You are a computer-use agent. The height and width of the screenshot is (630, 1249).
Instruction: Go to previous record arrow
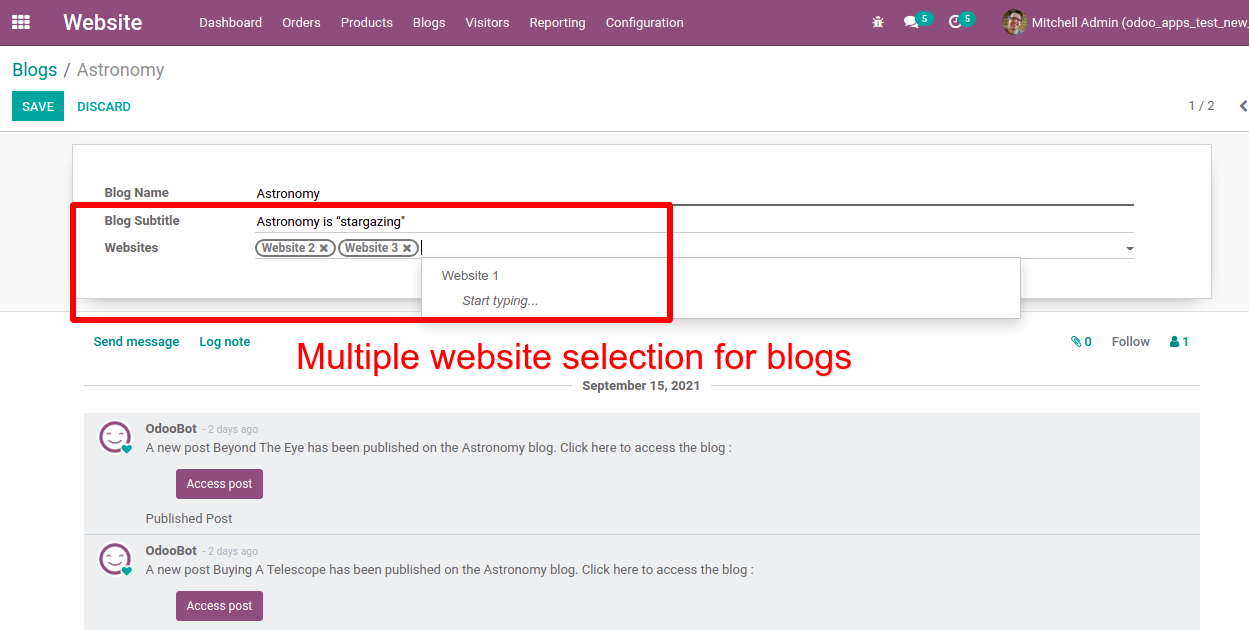pos(1243,106)
